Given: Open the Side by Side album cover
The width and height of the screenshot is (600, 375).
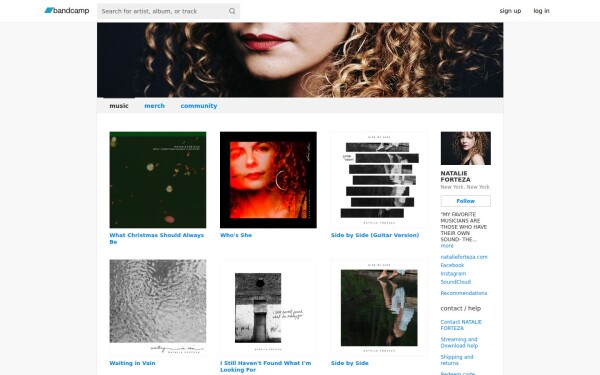Looking at the screenshot, I should click(x=379, y=308).
